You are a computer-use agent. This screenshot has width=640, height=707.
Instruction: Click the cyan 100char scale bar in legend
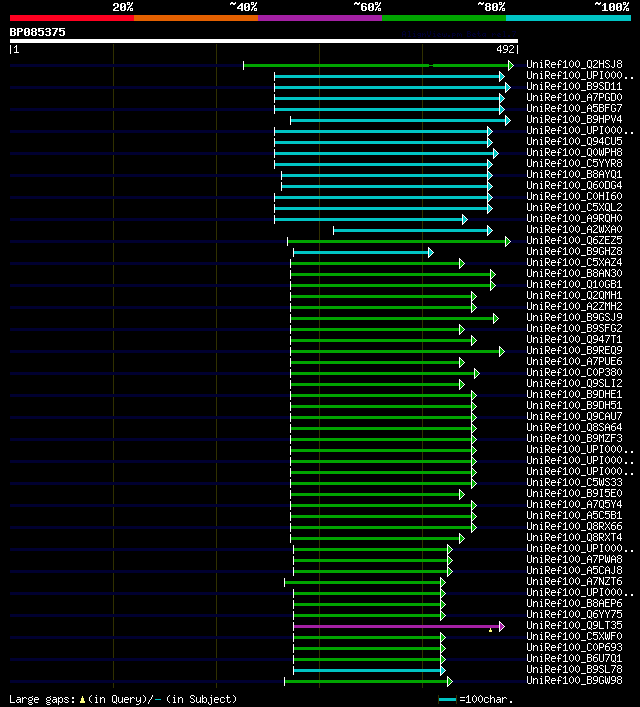coord(447,699)
